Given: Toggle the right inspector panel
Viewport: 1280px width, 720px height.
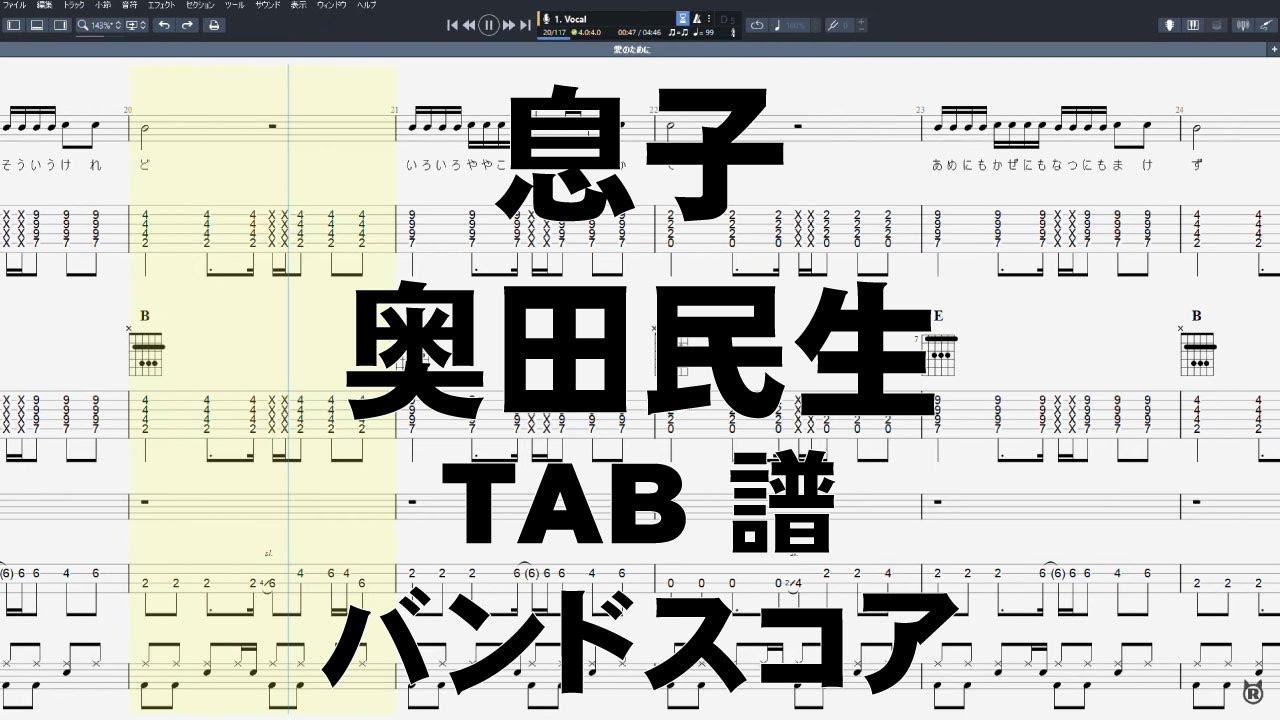Looking at the screenshot, I should (60, 25).
